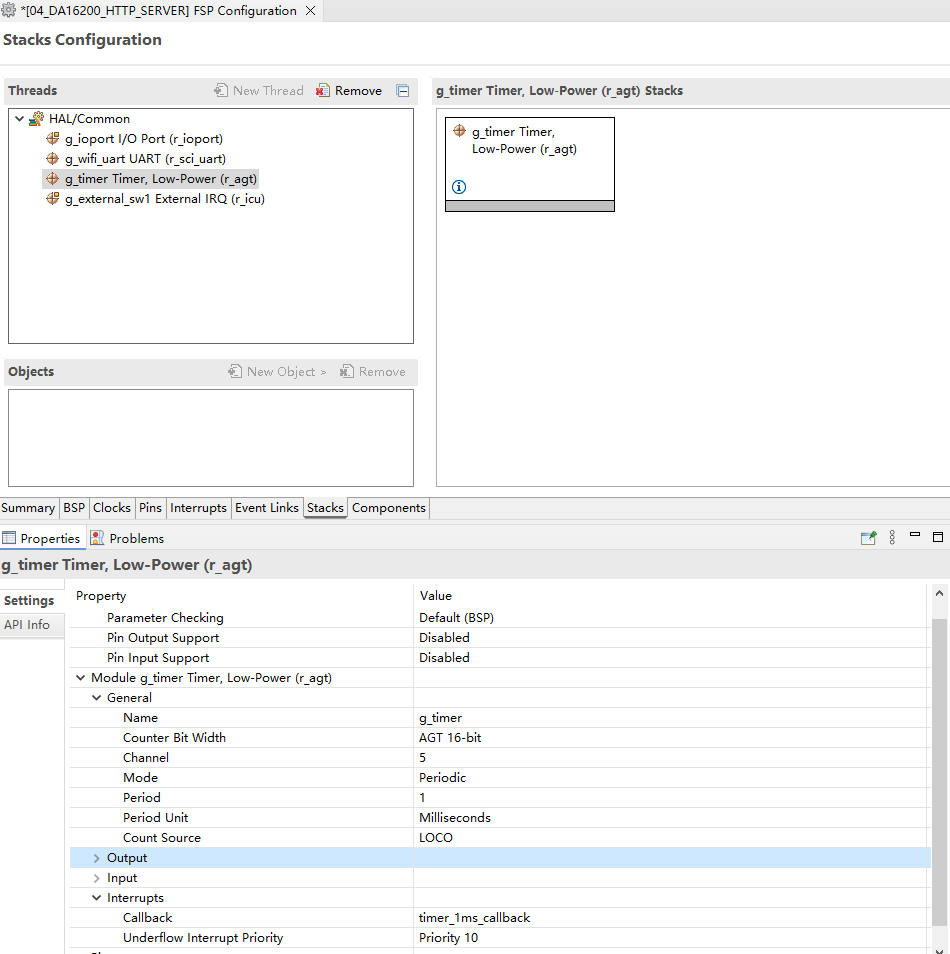Open the Properties view menu (three dots)
The height and width of the screenshot is (954, 950).
click(892, 537)
